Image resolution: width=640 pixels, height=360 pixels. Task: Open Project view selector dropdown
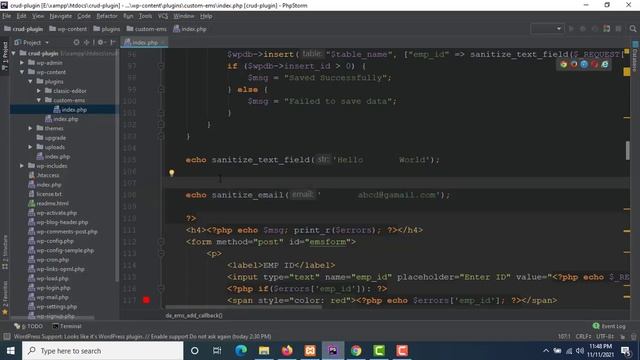[32, 42]
